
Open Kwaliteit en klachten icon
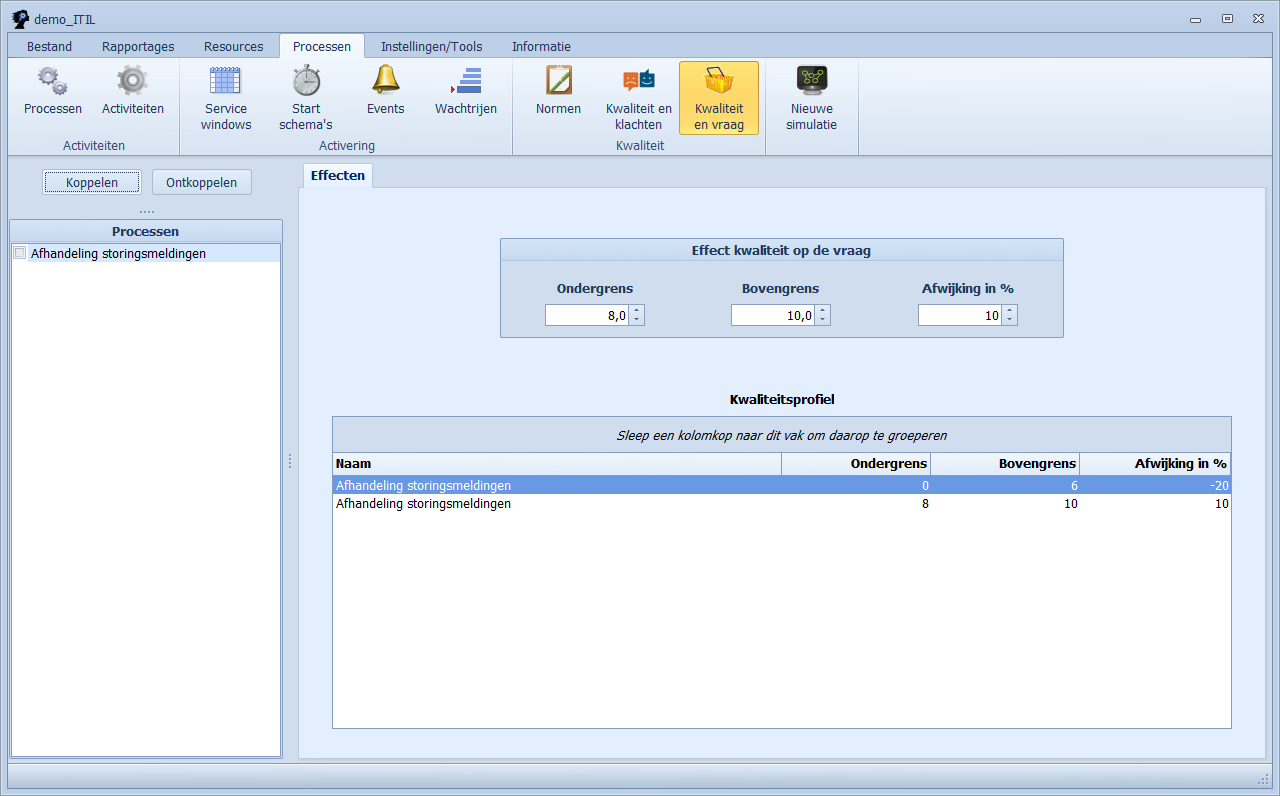(639, 80)
